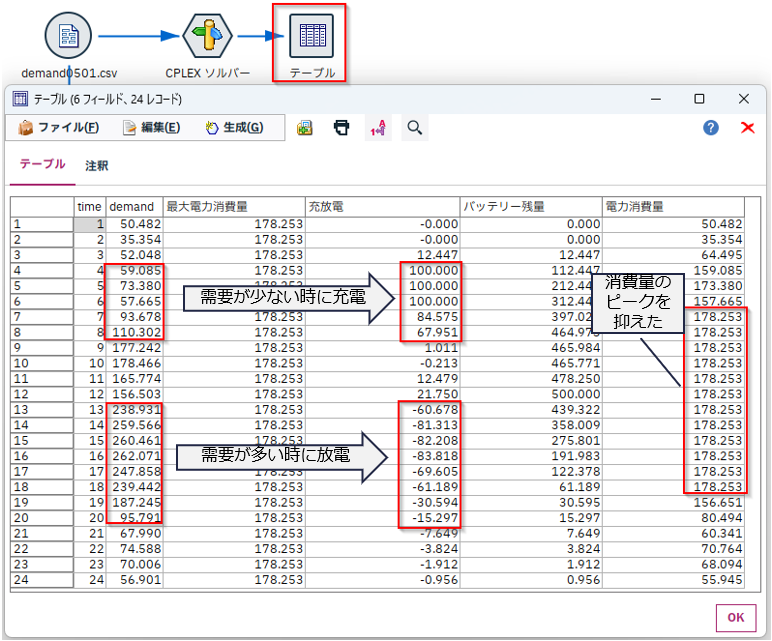Select the demand0501.csv source node
The width and height of the screenshot is (772, 641).
tap(68, 36)
